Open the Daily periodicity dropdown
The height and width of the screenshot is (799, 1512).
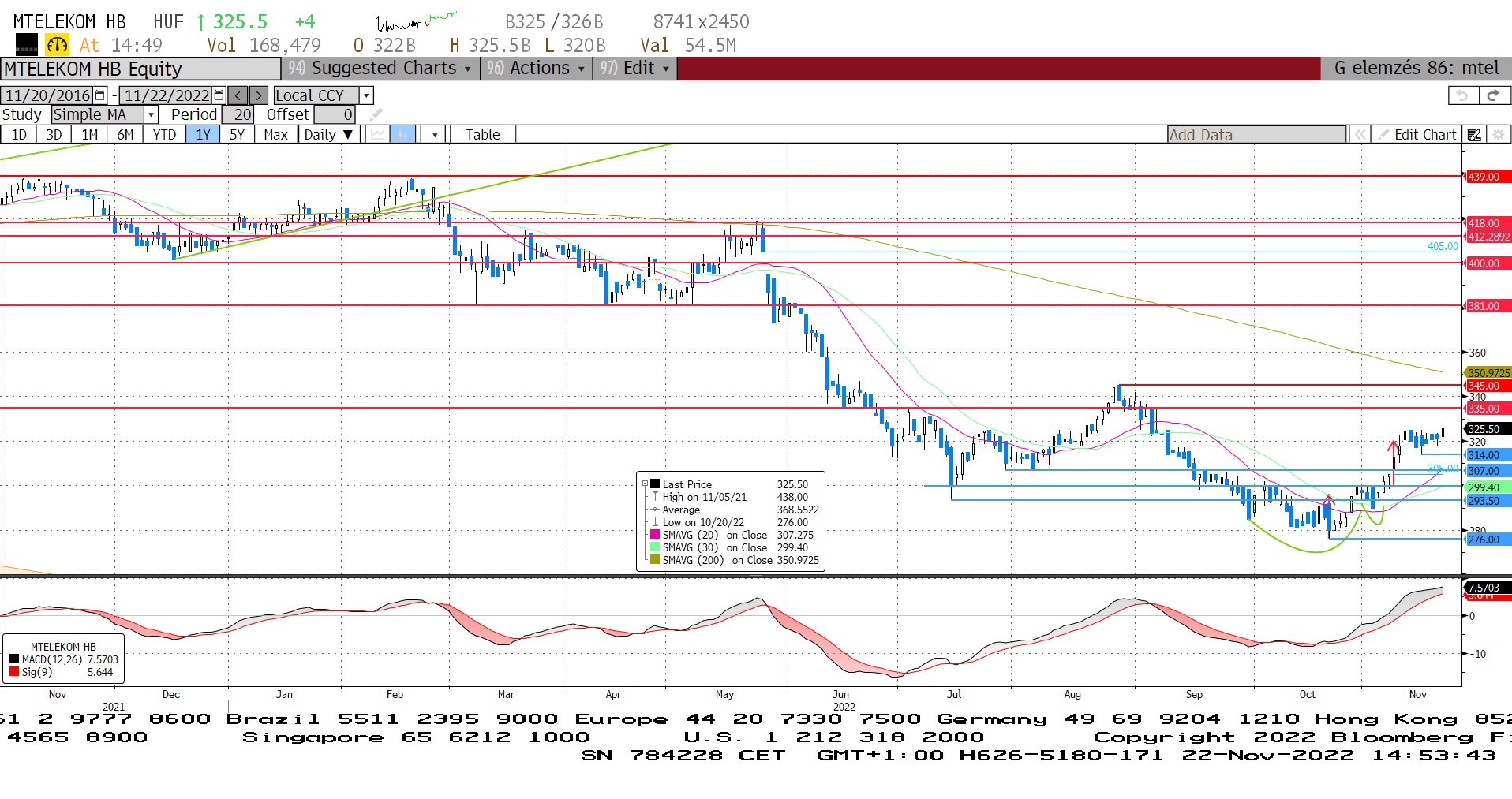(x=329, y=135)
